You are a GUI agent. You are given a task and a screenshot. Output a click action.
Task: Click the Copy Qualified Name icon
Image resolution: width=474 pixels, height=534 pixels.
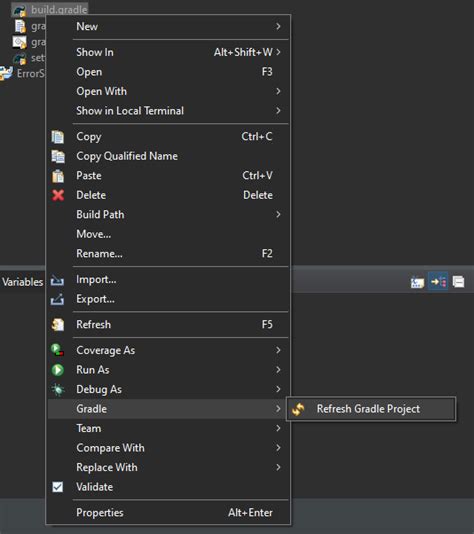(58, 156)
